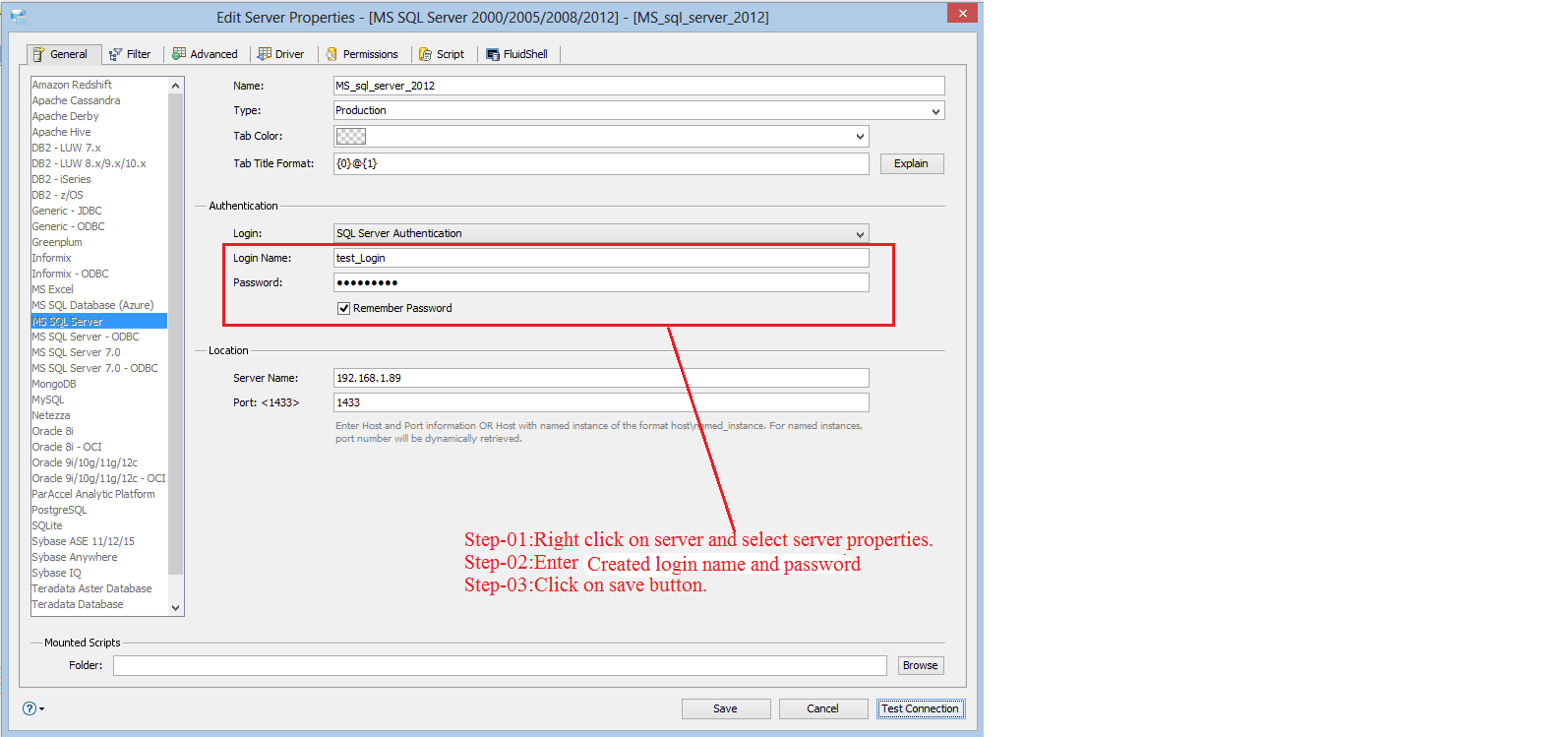
Task: Select DB2 - LUW 7.x entry
Action: (x=66, y=148)
